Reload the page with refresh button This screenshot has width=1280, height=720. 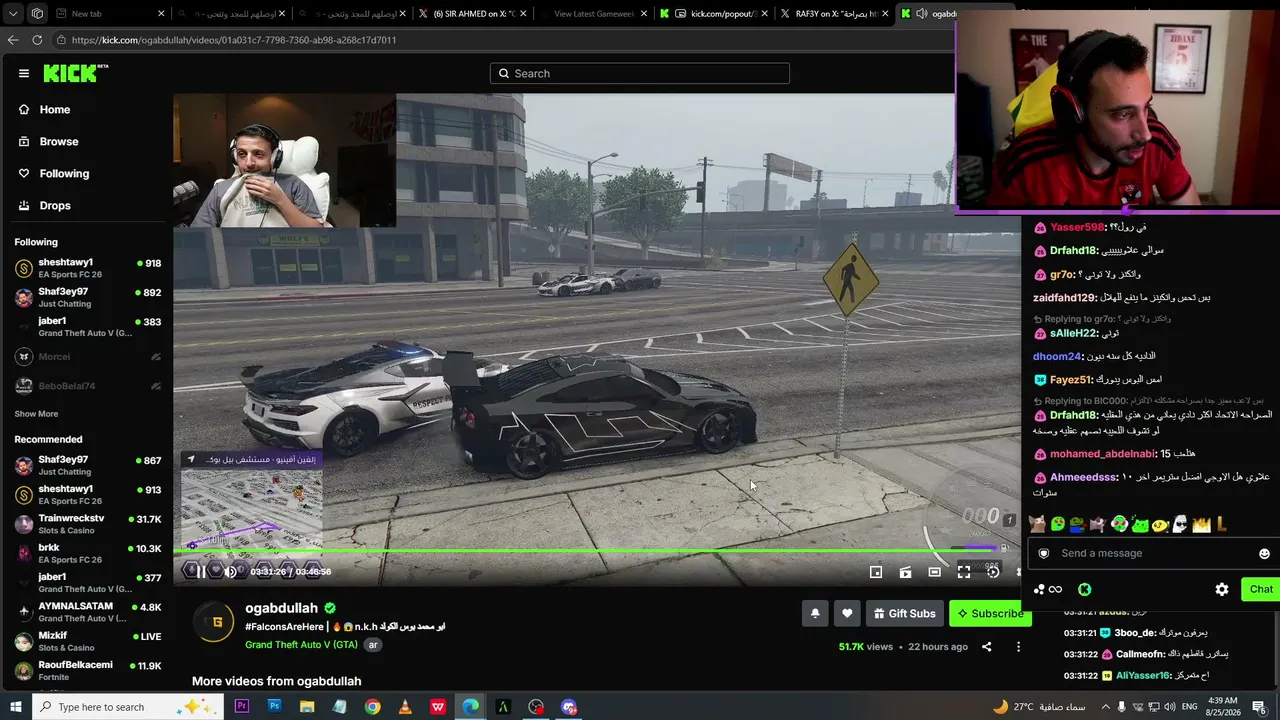click(x=37, y=40)
